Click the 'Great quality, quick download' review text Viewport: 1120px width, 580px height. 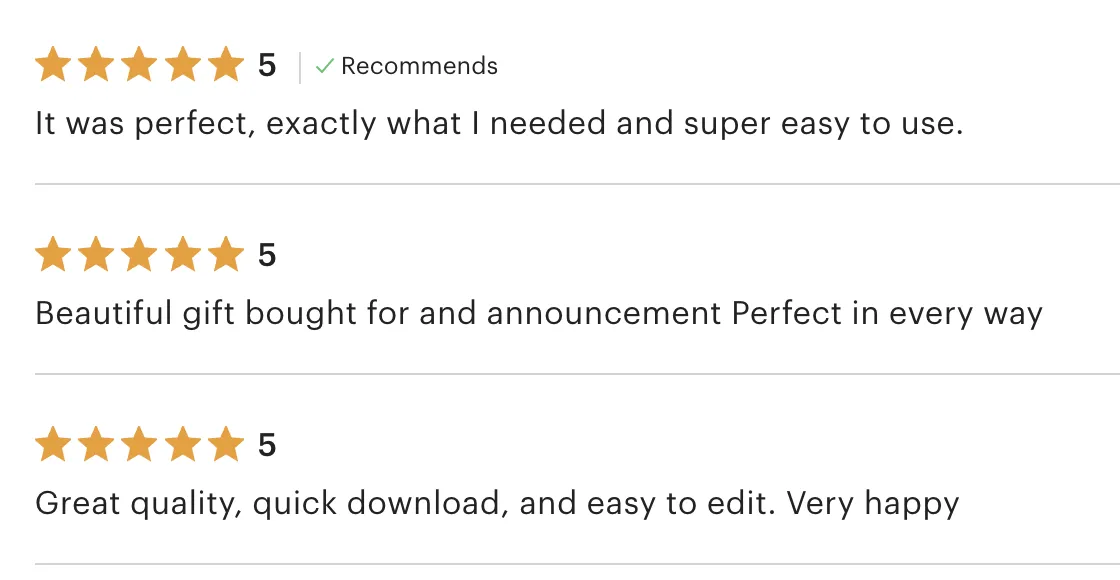tap(497, 504)
